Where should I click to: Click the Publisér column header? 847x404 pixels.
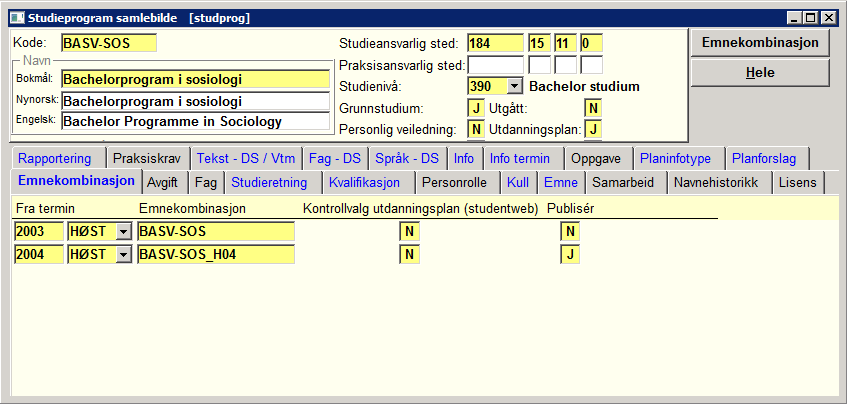pyautogui.click(x=570, y=209)
